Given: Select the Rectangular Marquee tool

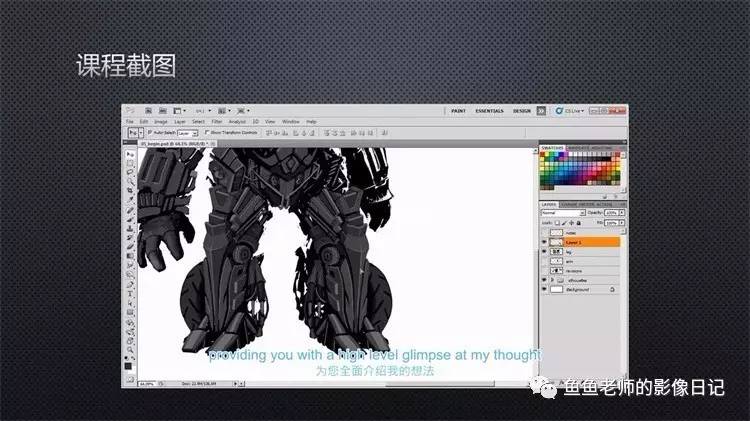Looking at the screenshot, I should point(130,164).
